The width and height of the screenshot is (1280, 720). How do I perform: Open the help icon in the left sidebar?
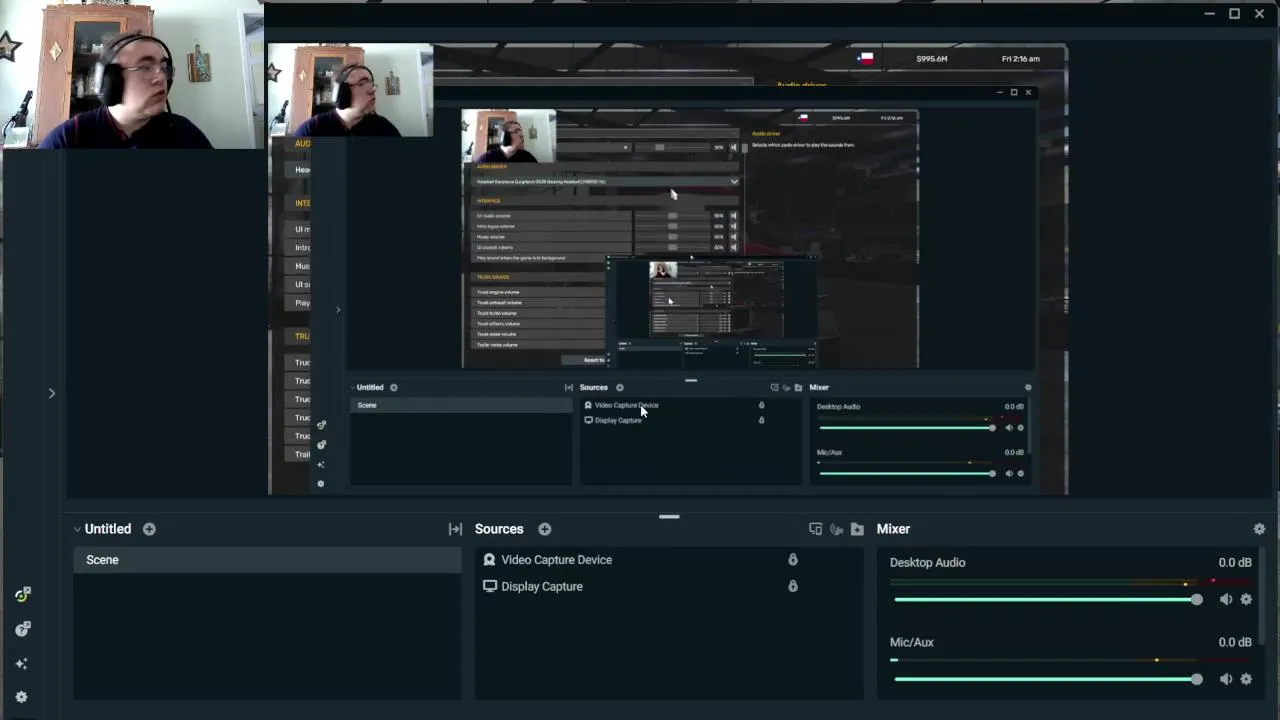pyautogui.click(x=21, y=629)
